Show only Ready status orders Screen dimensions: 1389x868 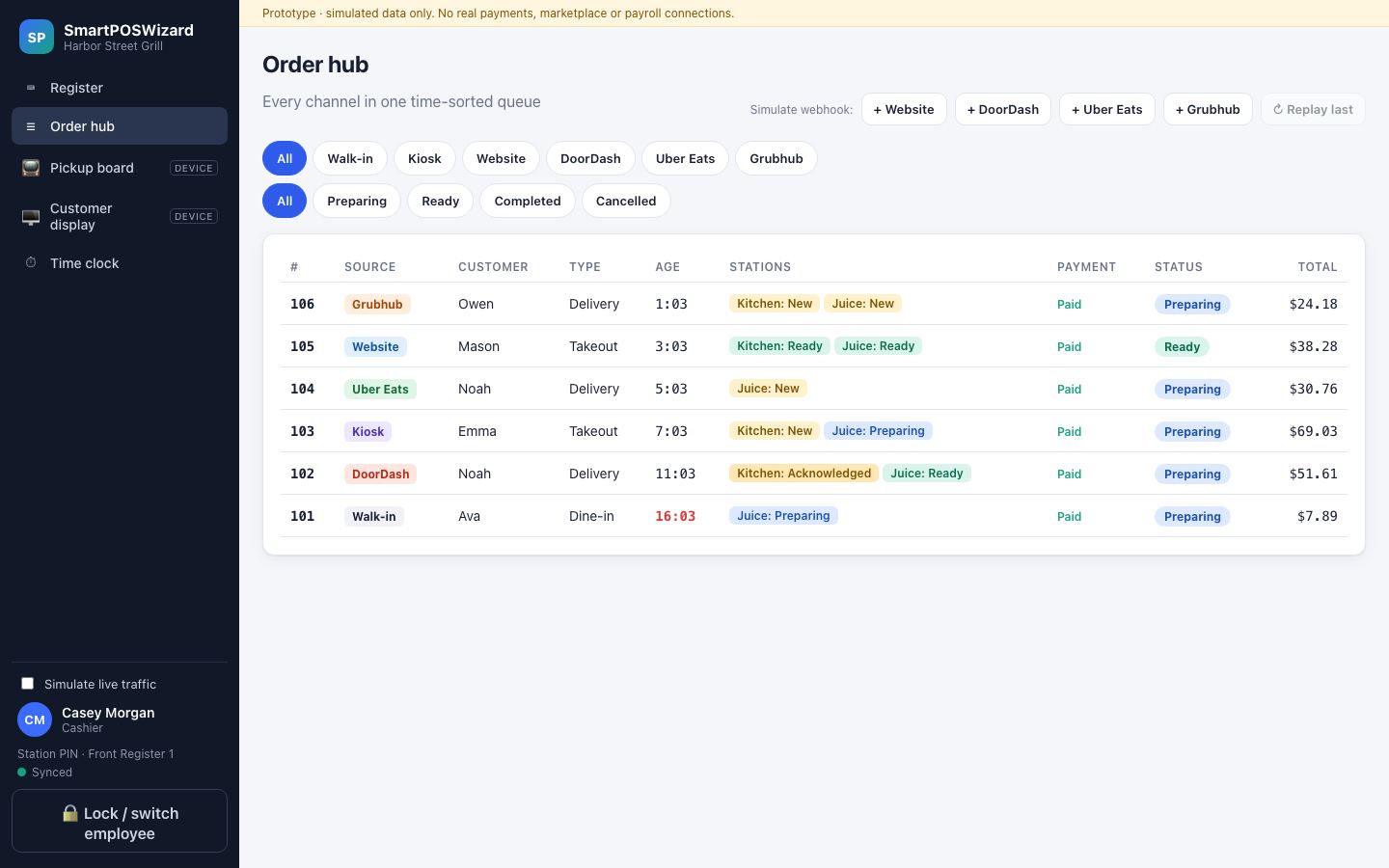(x=440, y=201)
